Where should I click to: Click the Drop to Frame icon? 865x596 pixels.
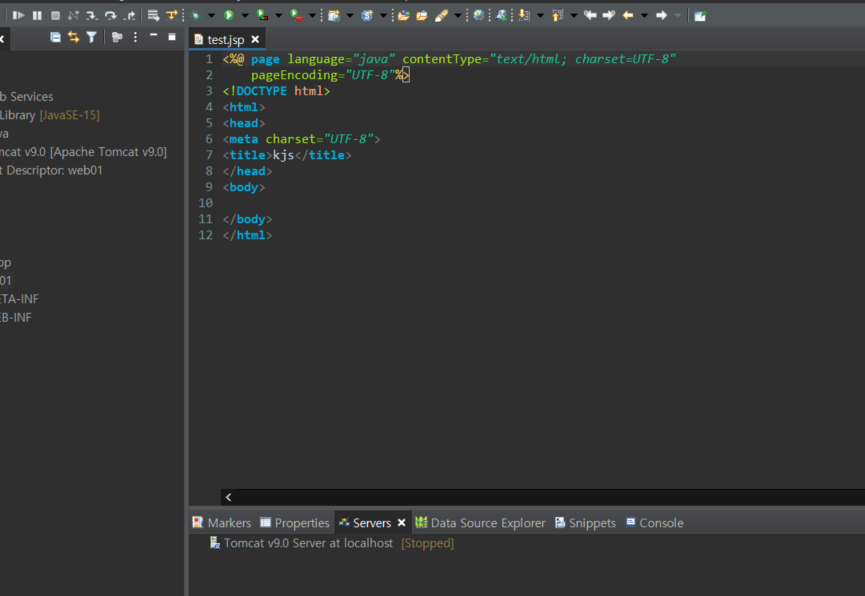[153, 15]
